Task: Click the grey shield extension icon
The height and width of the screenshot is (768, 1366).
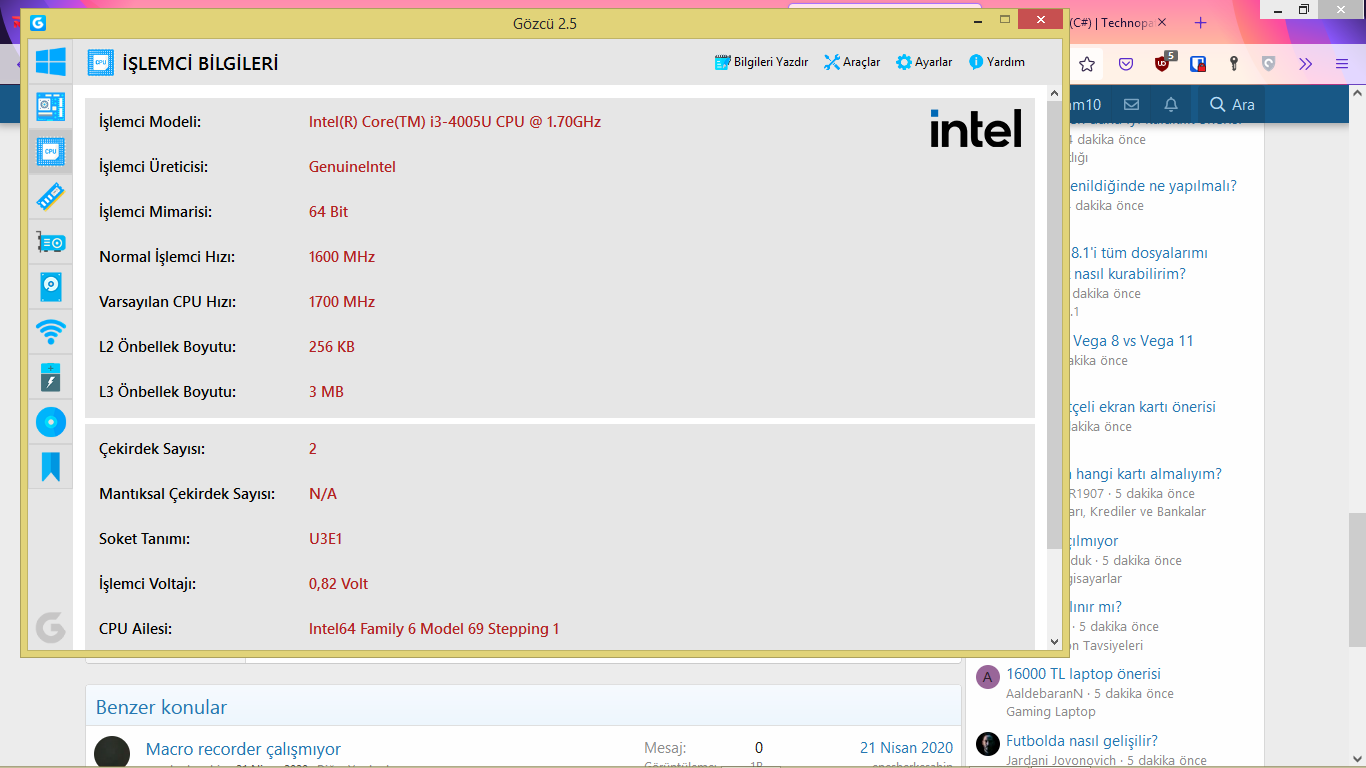Action: pos(1268,64)
